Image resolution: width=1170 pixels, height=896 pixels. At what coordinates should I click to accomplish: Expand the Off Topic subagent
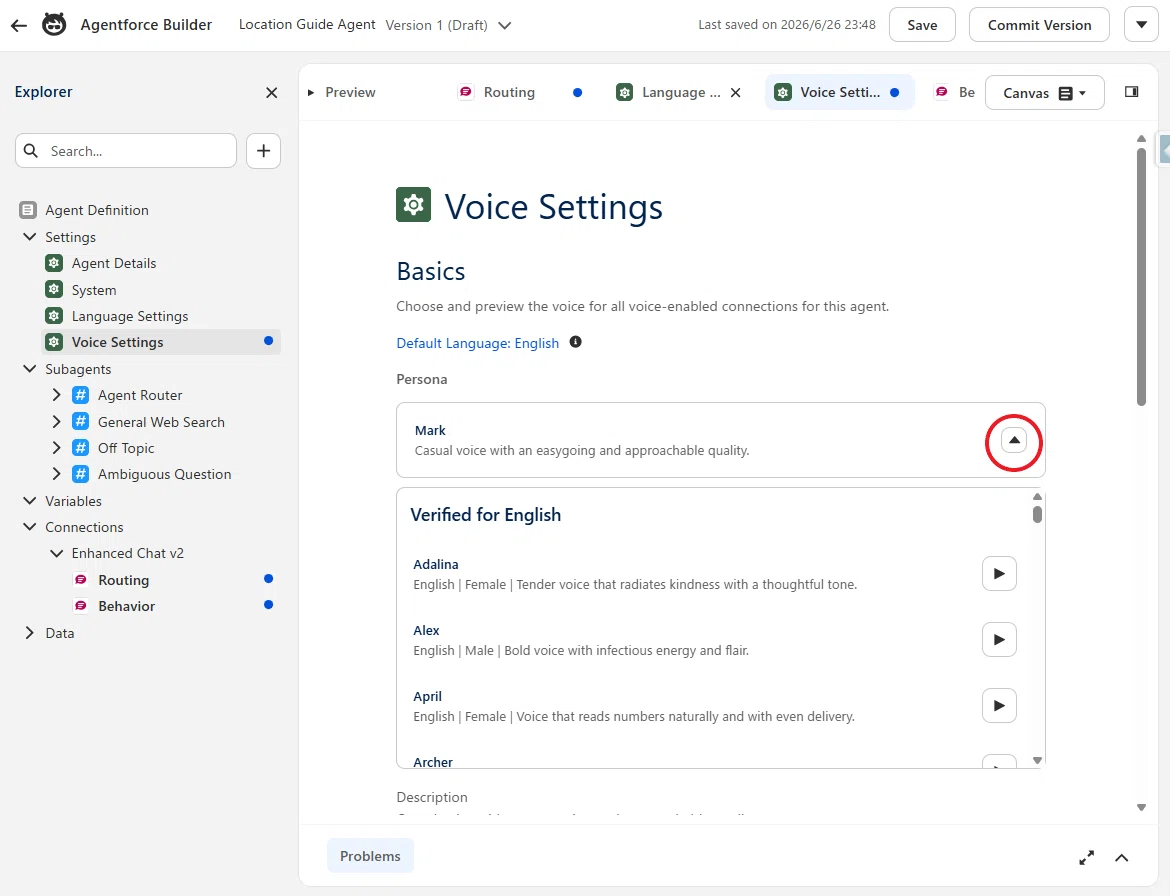click(x=57, y=448)
